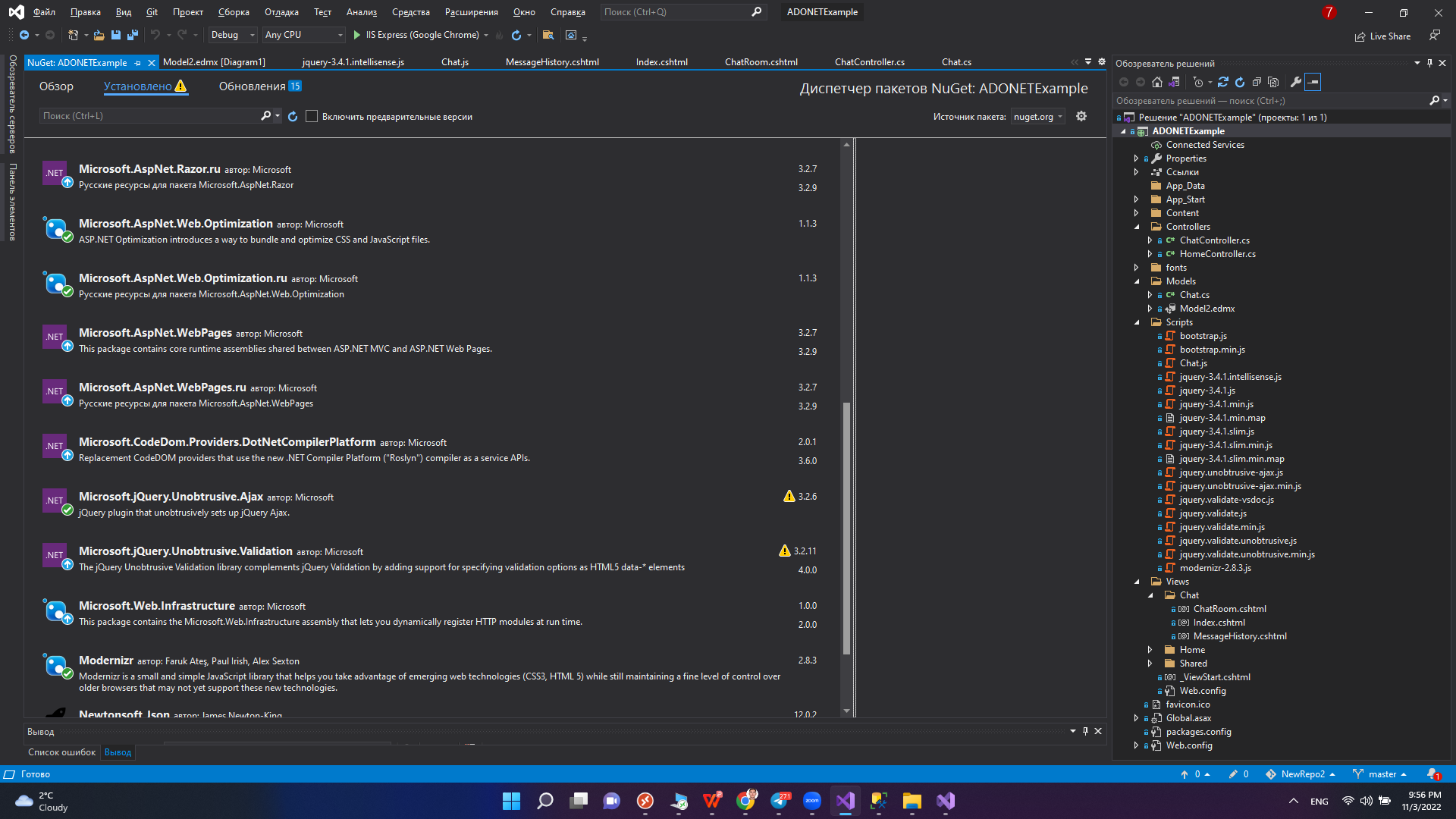The image size is (1456, 819).
Task: Open Properties wrench icon in Solution Explorer
Action: pos(1296,82)
